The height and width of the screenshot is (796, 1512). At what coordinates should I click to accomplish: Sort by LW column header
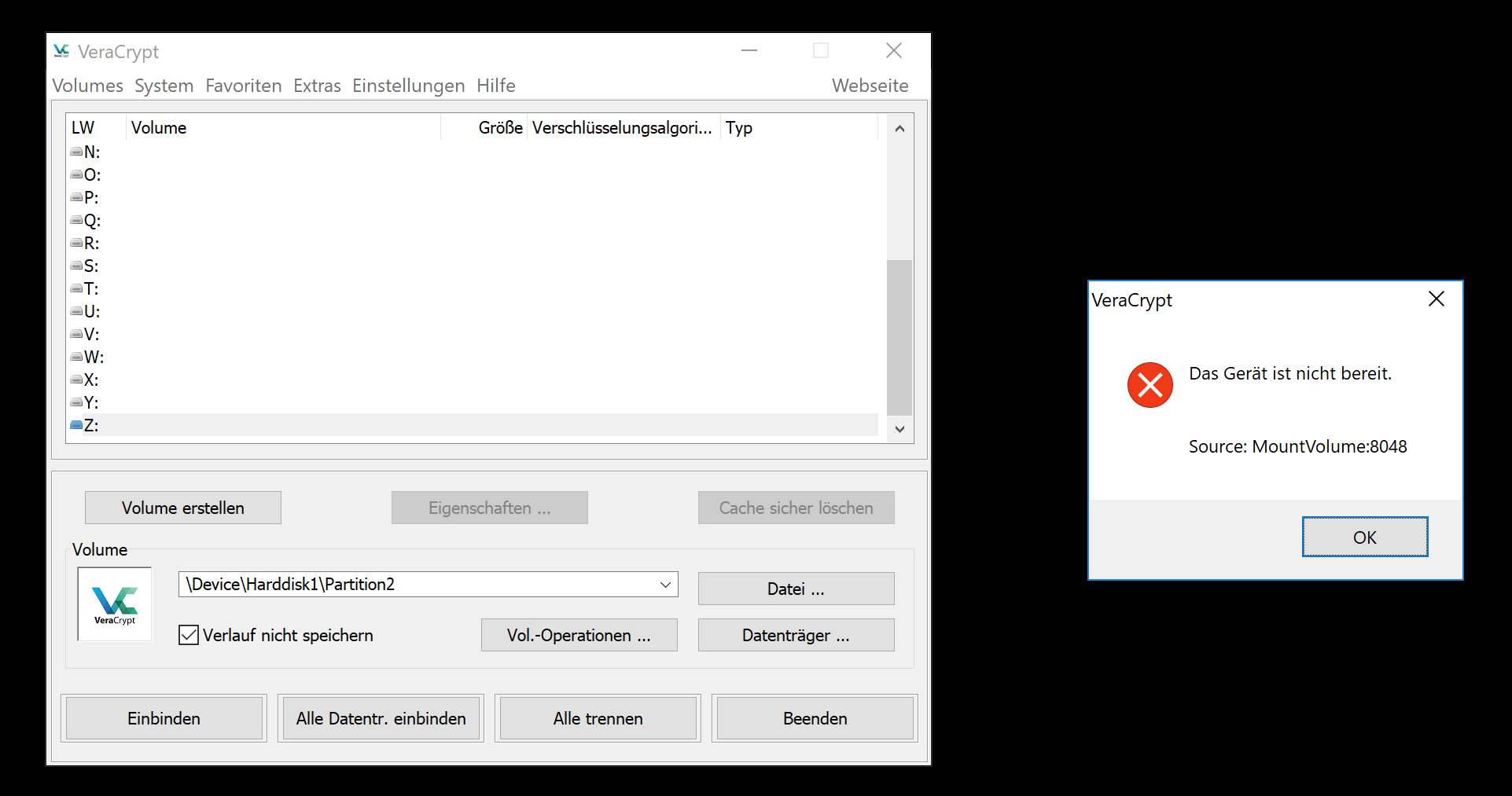[x=96, y=127]
